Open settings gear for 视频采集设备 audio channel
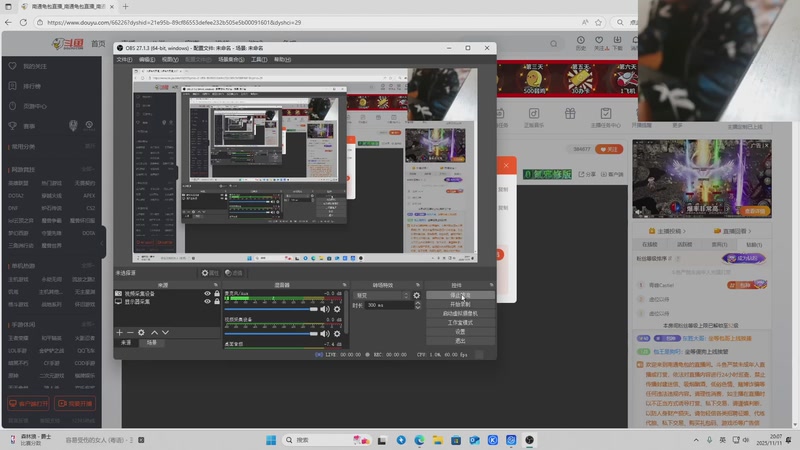 click(337, 334)
